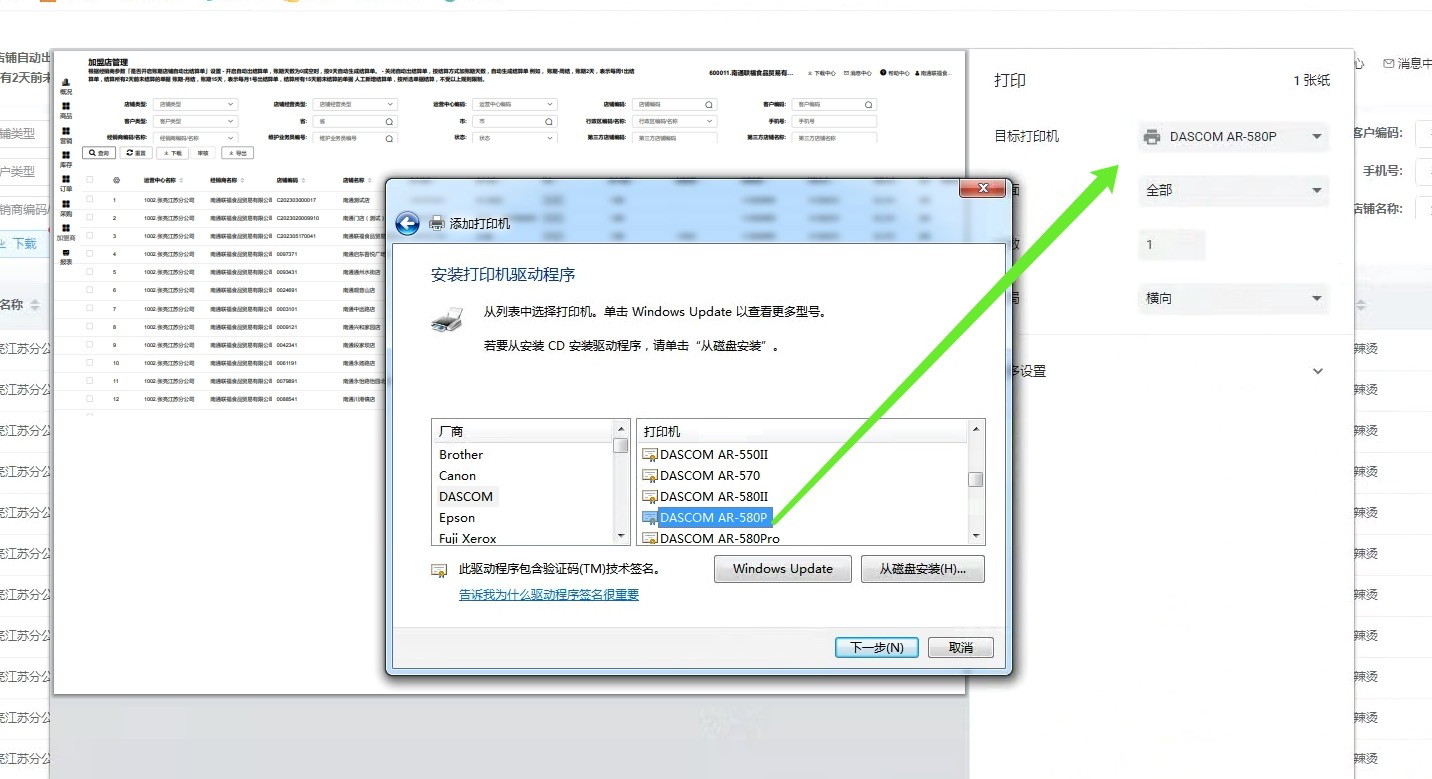1432x779 pixels.
Task: Click 采购 sidebar icon in the print preview
Action: (x=66, y=204)
